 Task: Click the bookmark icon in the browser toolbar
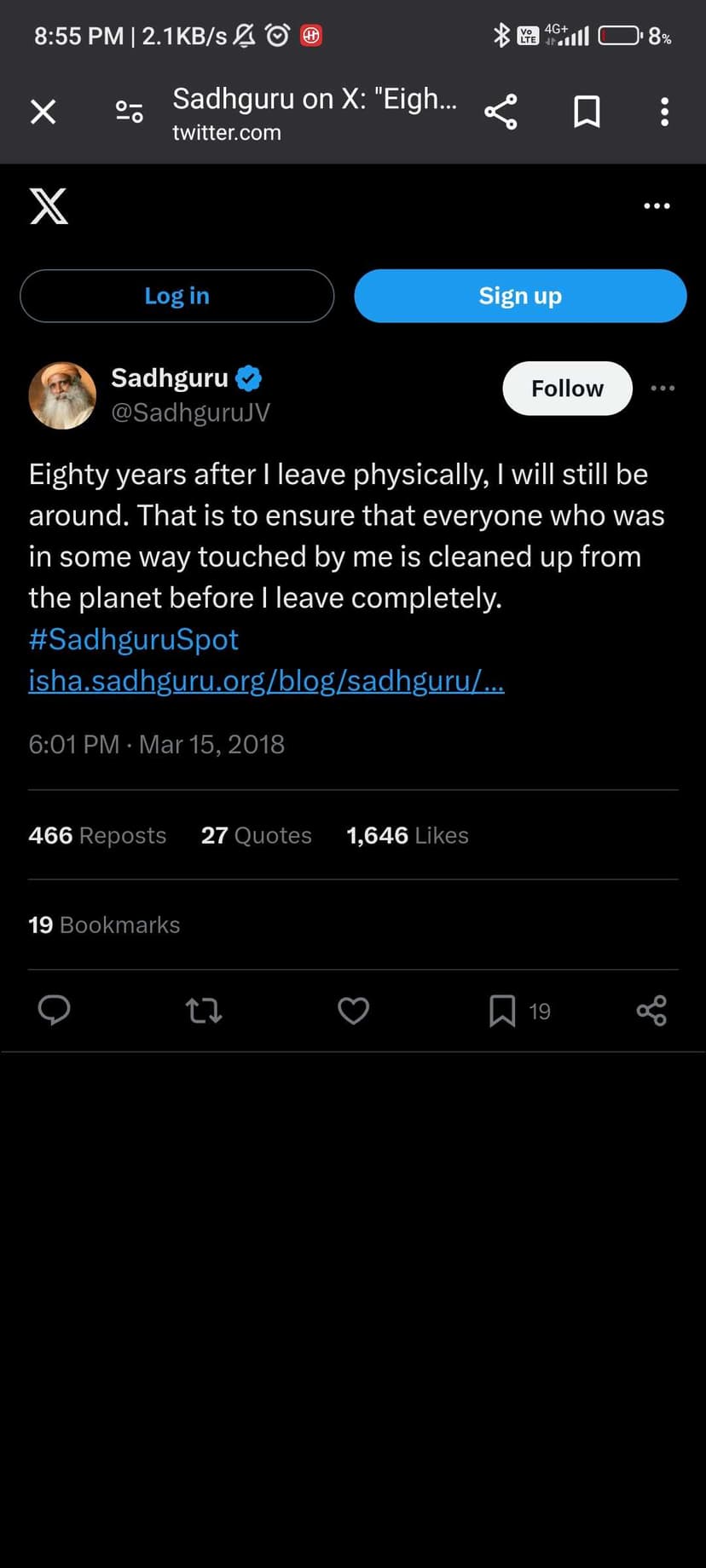click(586, 111)
